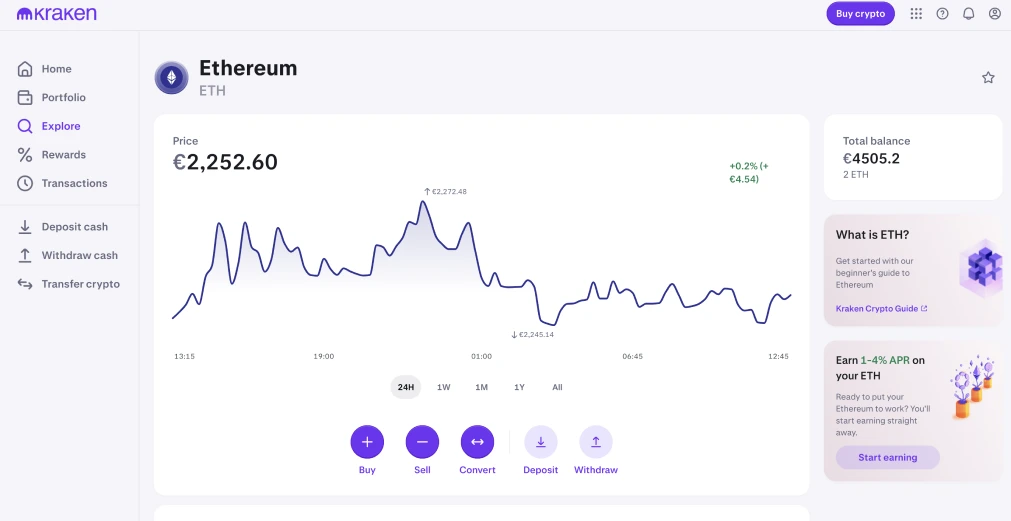Image resolution: width=1011 pixels, height=521 pixels.
Task: Open Withdraw cash label in sidebar
Action: pyautogui.click(x=80, y=255)
